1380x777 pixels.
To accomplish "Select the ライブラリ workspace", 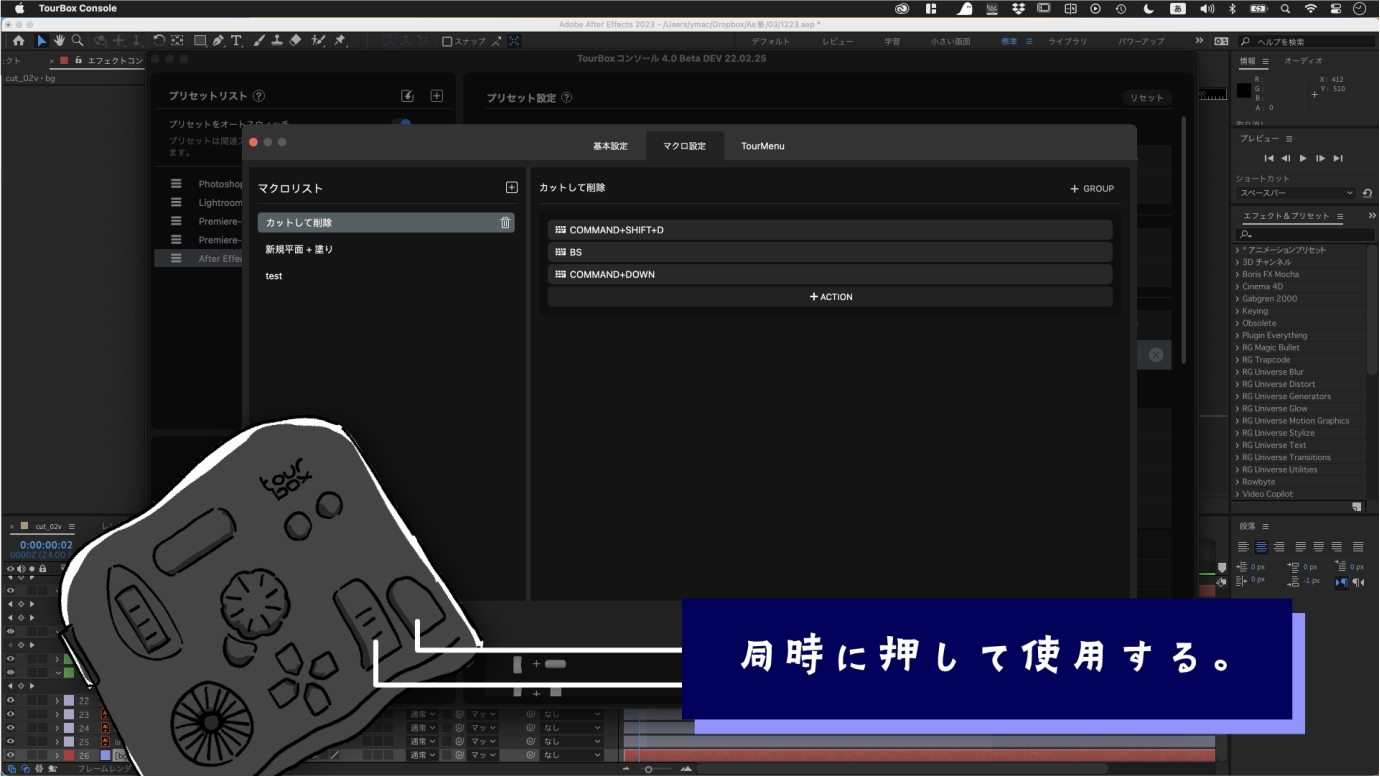I will click(1067, 42).
